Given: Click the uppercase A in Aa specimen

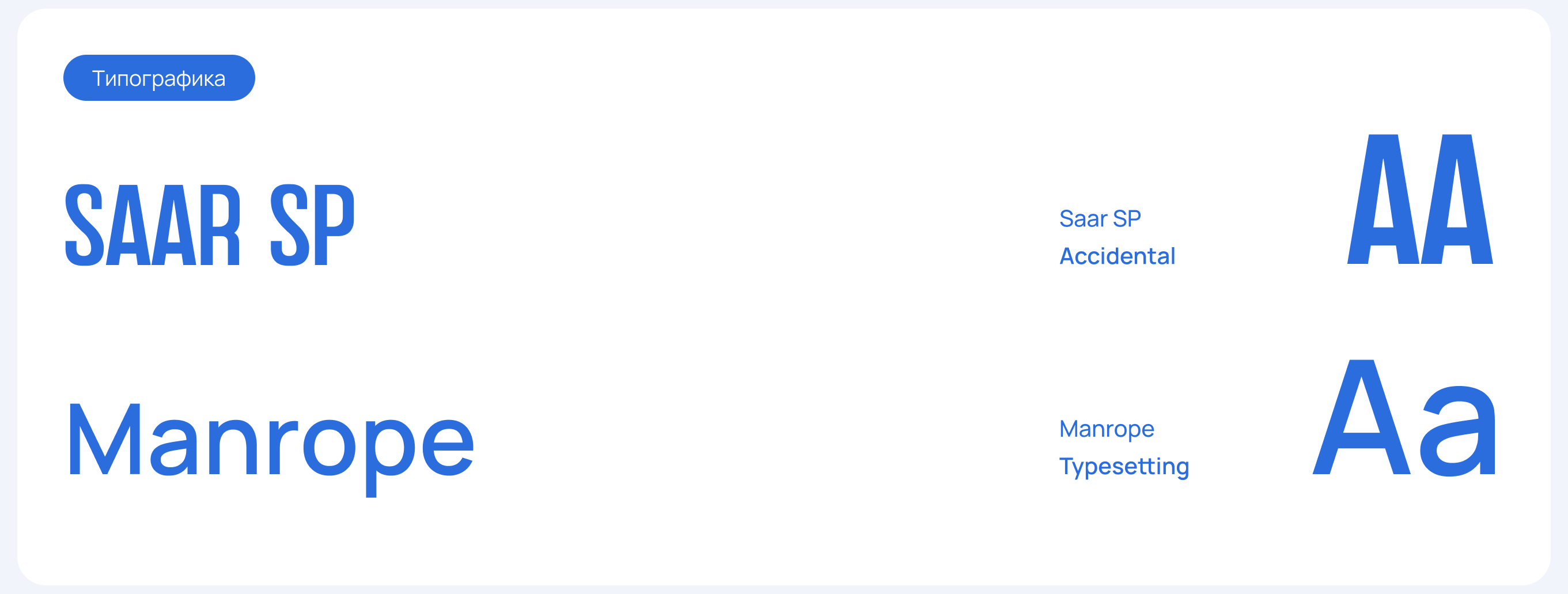Looking at the screenshot, I should click(1361, 420).
